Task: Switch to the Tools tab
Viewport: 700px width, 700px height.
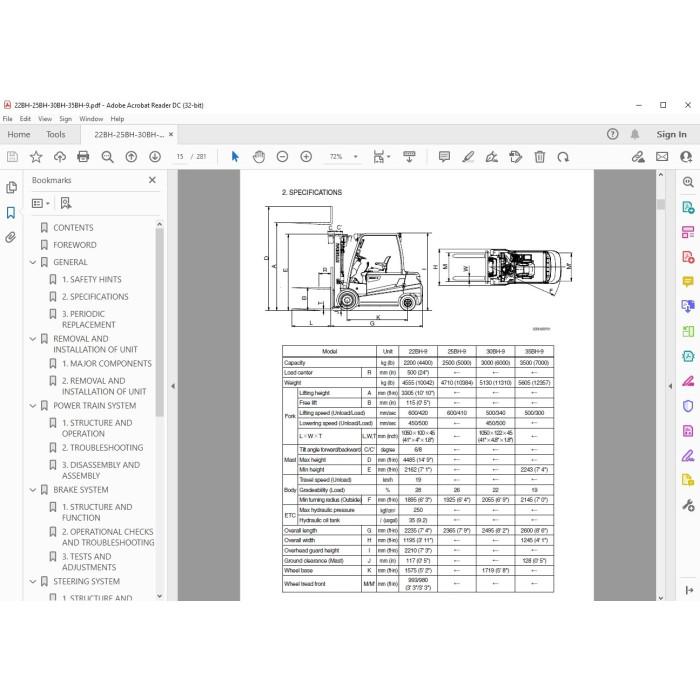Action: 56,134
